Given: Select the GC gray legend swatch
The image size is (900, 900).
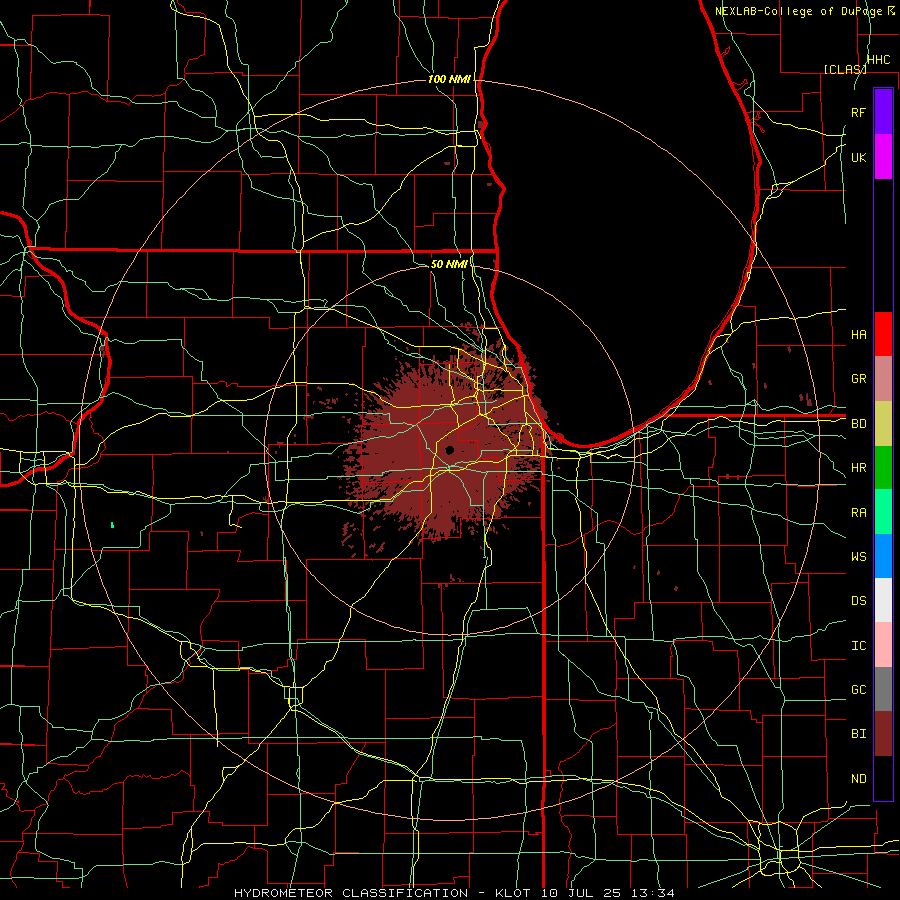Looking at the screenshot, I should point(883,689).
